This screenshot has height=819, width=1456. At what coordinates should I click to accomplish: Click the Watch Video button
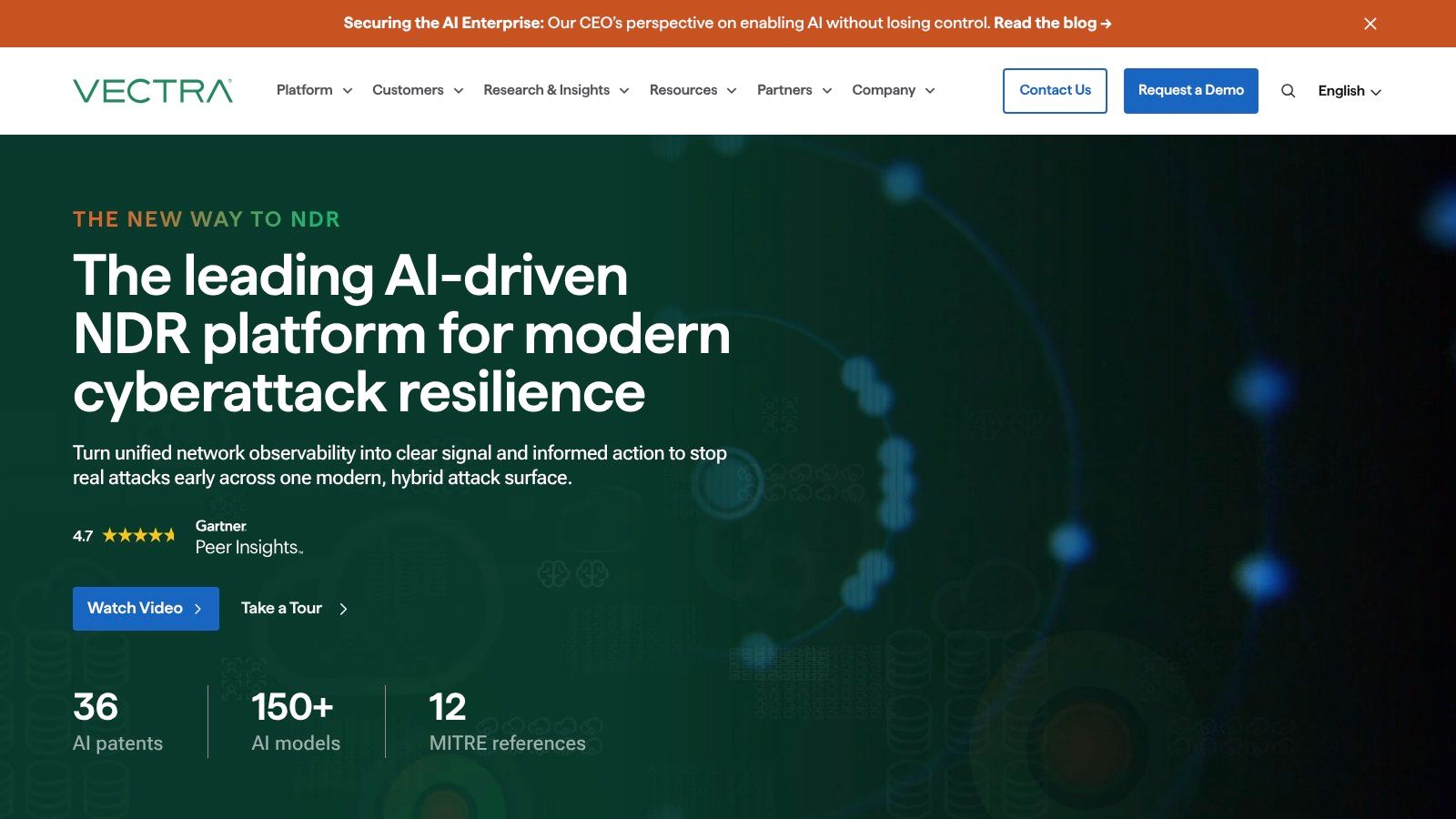146,608
